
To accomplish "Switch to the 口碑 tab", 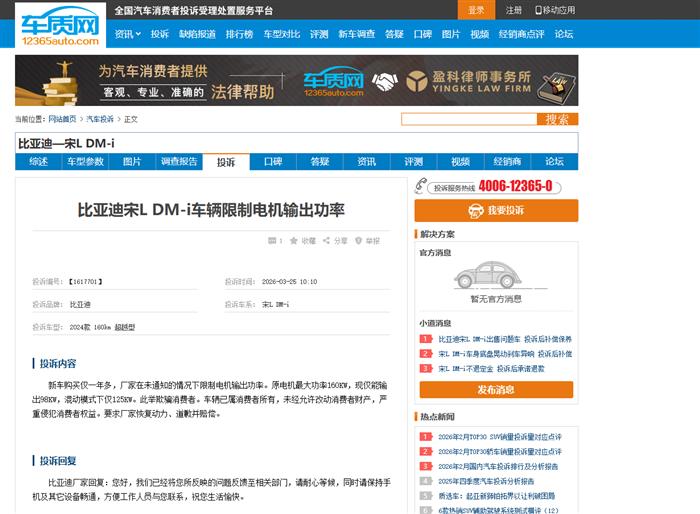I will pyautogui.click(x=273, y=162).
